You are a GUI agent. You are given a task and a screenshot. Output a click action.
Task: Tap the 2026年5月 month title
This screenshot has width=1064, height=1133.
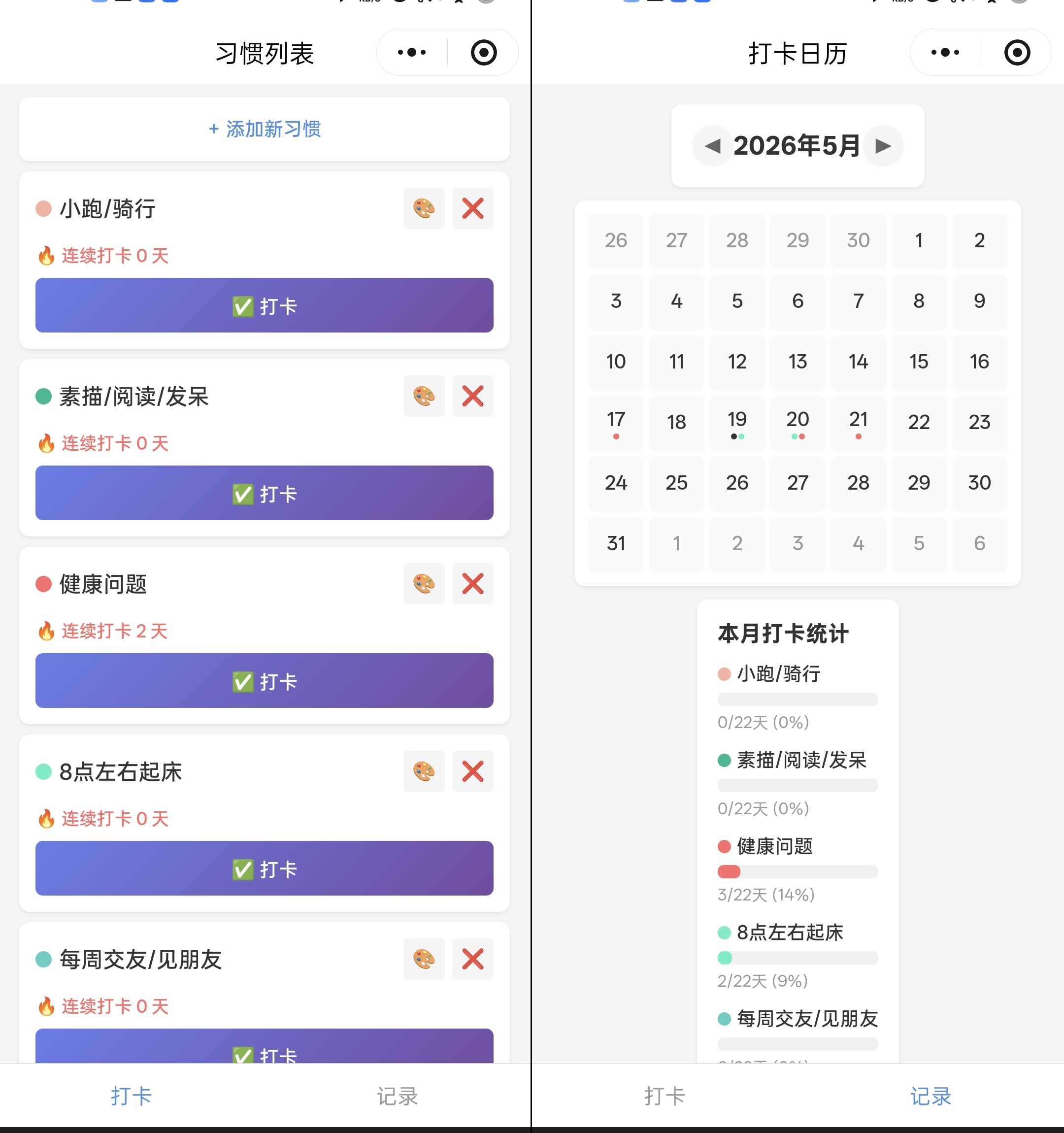point(797,146)
